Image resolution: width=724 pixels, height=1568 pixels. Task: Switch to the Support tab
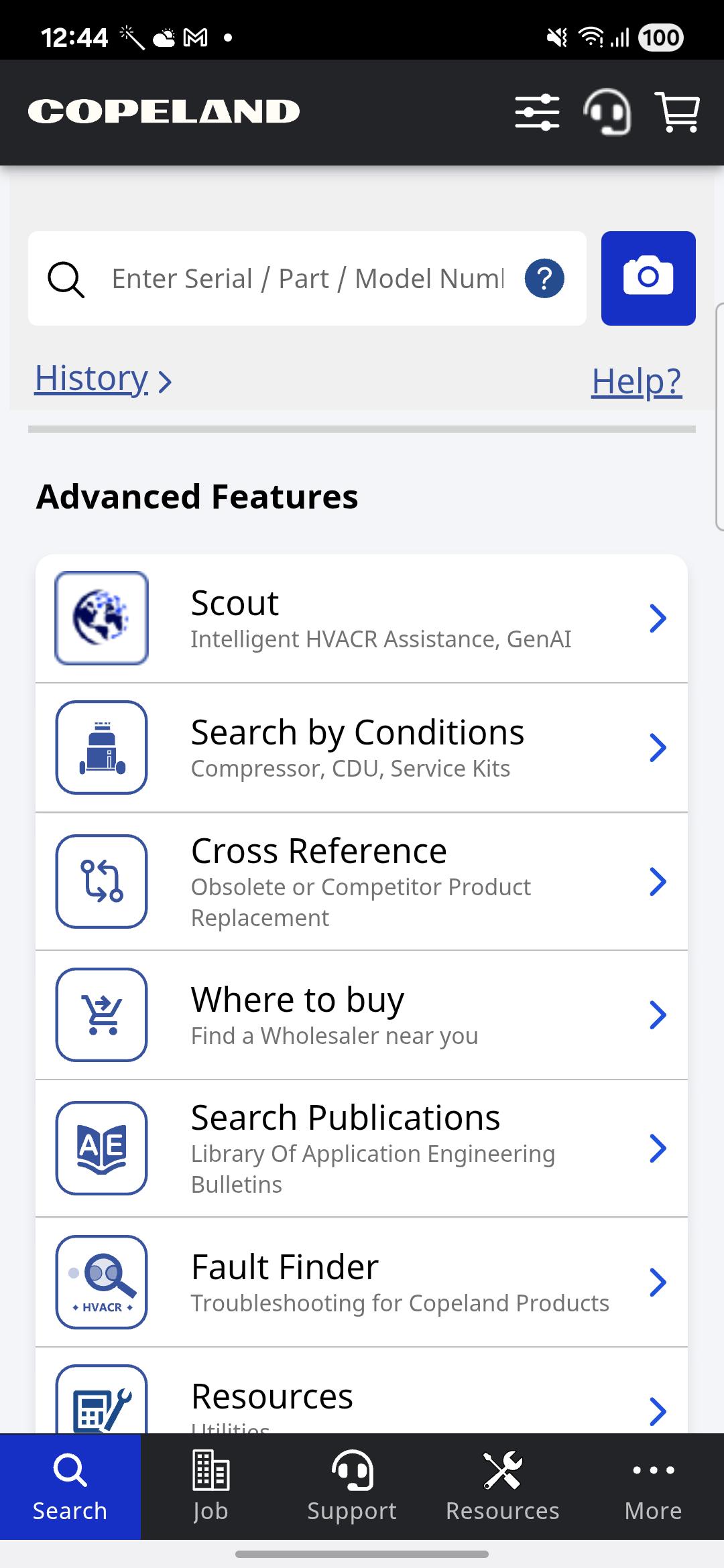351,1486
